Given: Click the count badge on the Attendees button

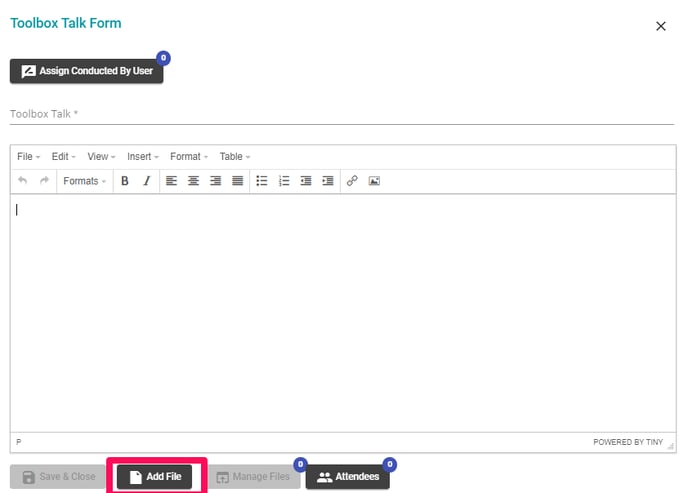Looking at the screenshot, I should click(390, 464).
